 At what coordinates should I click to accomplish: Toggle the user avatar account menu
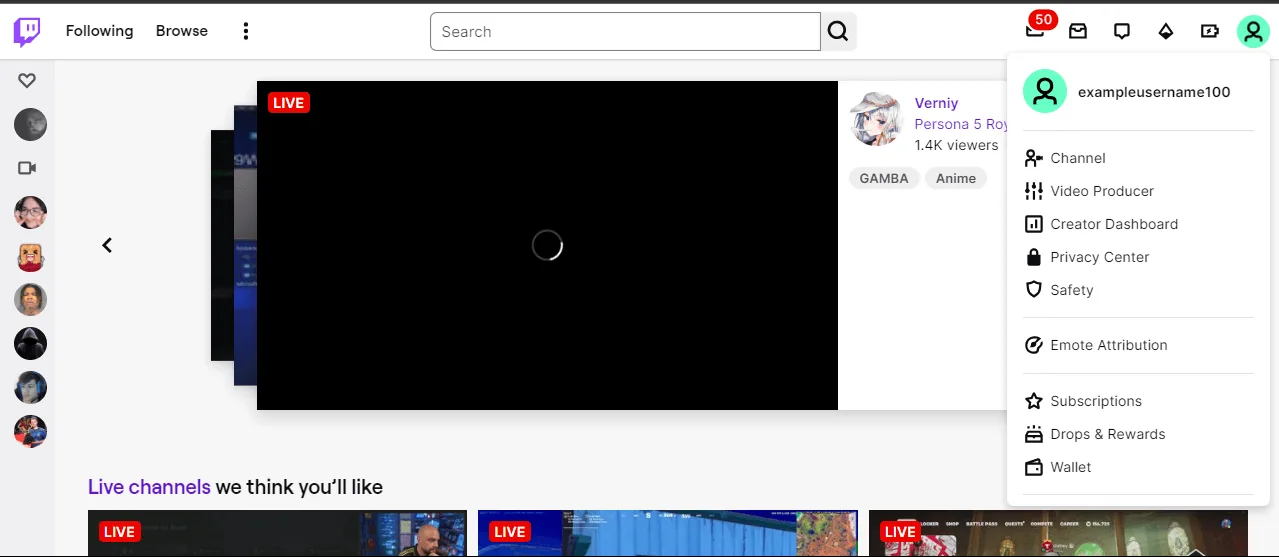click(1252, 31)
